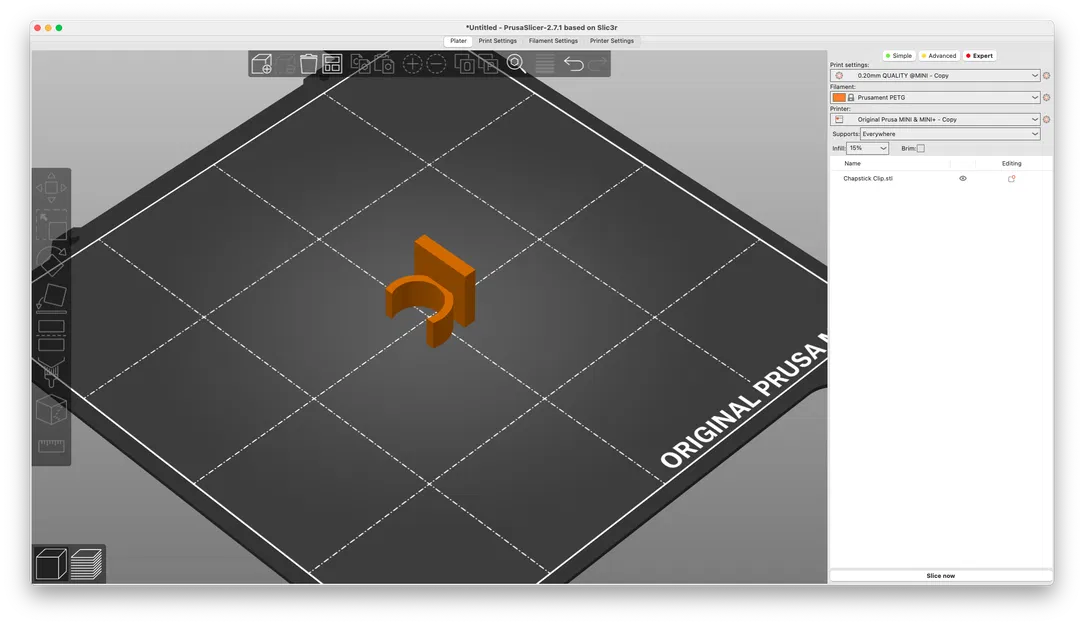Switch to Advanced mode
The width and height of the screenshot is (1084, 625).
point(938,55)
